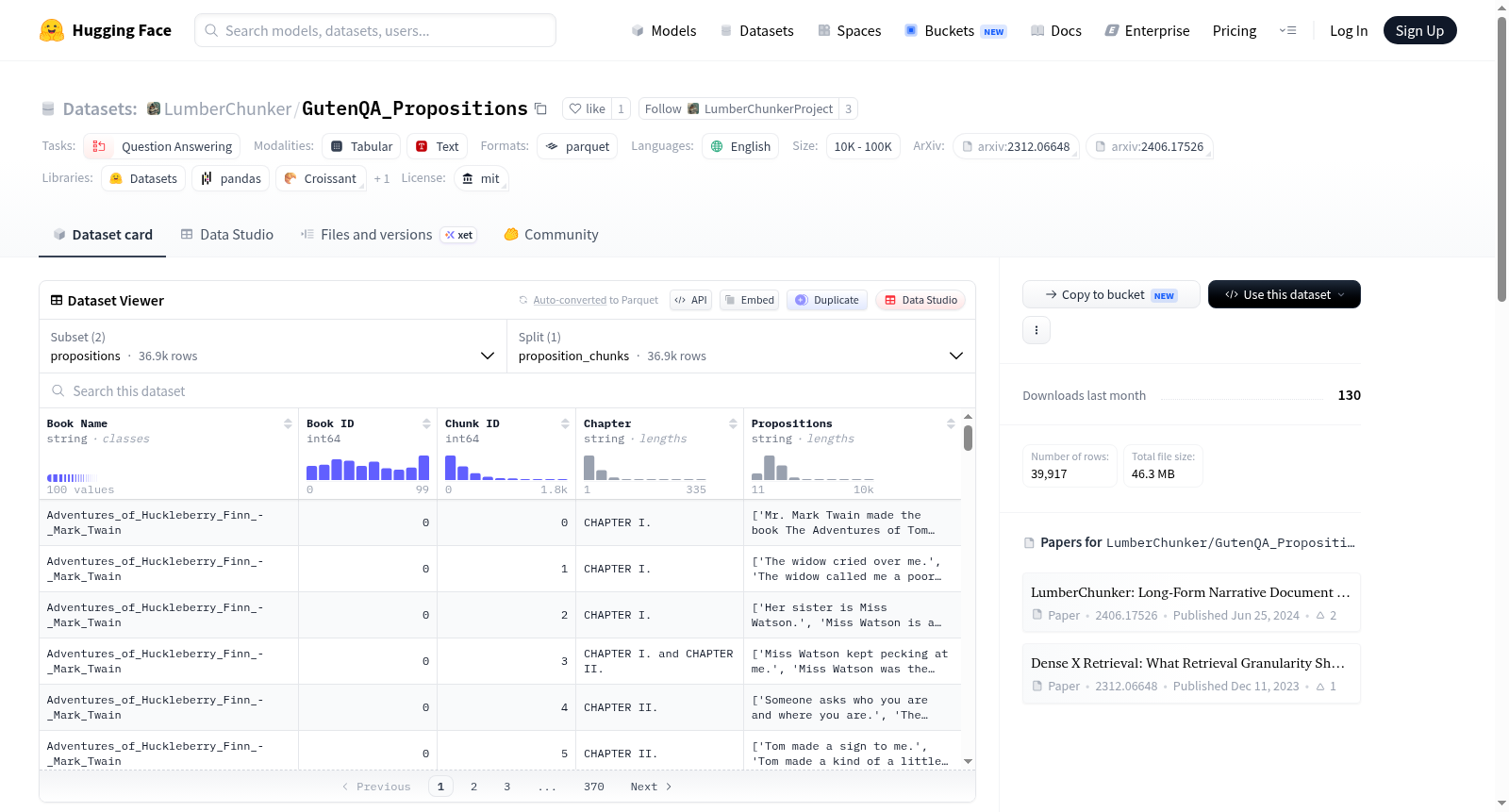The image size is (1509, 812).
Task: Show the +1 more libraries
Action: 381,178
